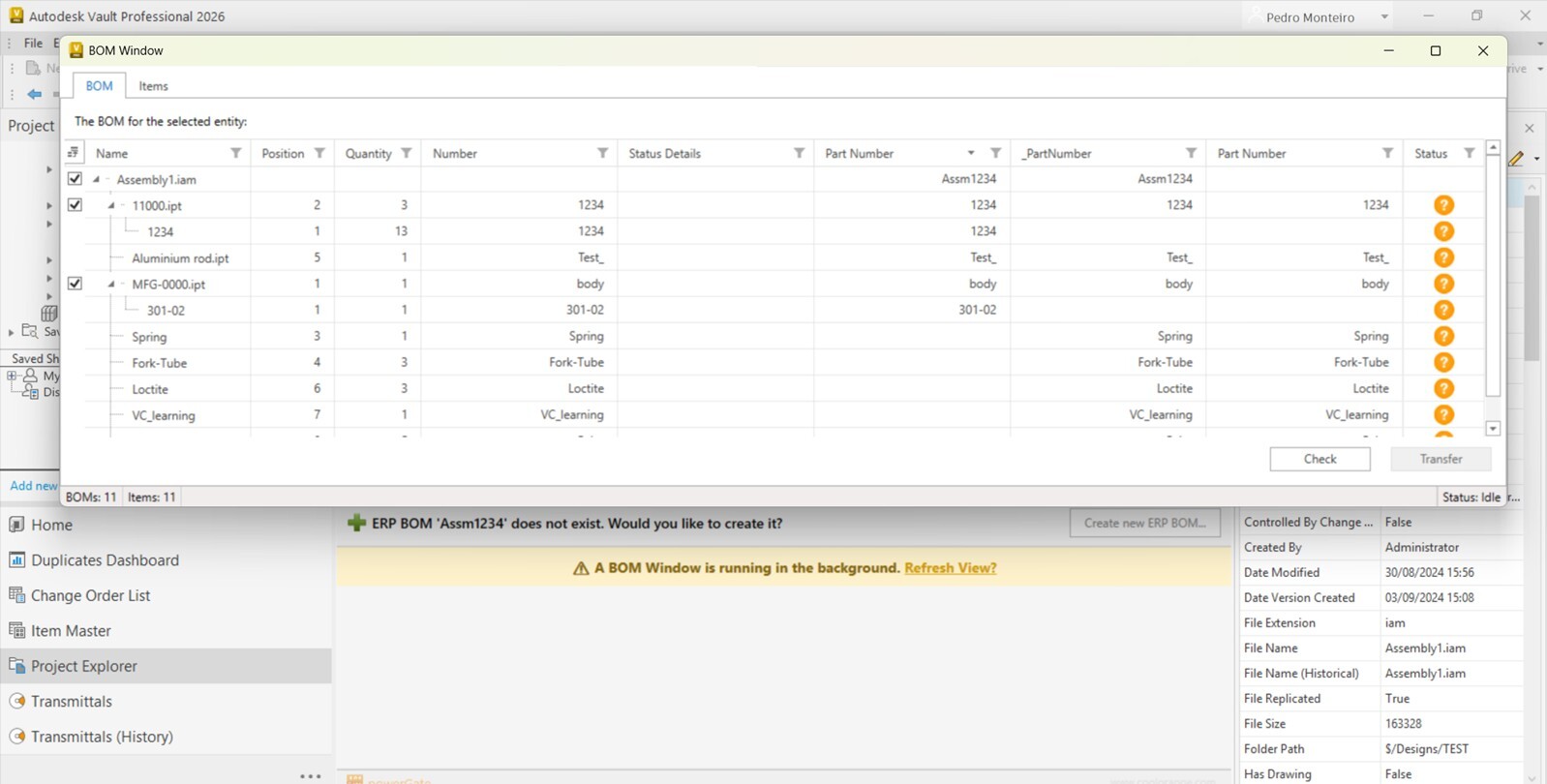The image size is (1547, 784).
Task: Click the Refresh View link
Action: pos(950,568)
